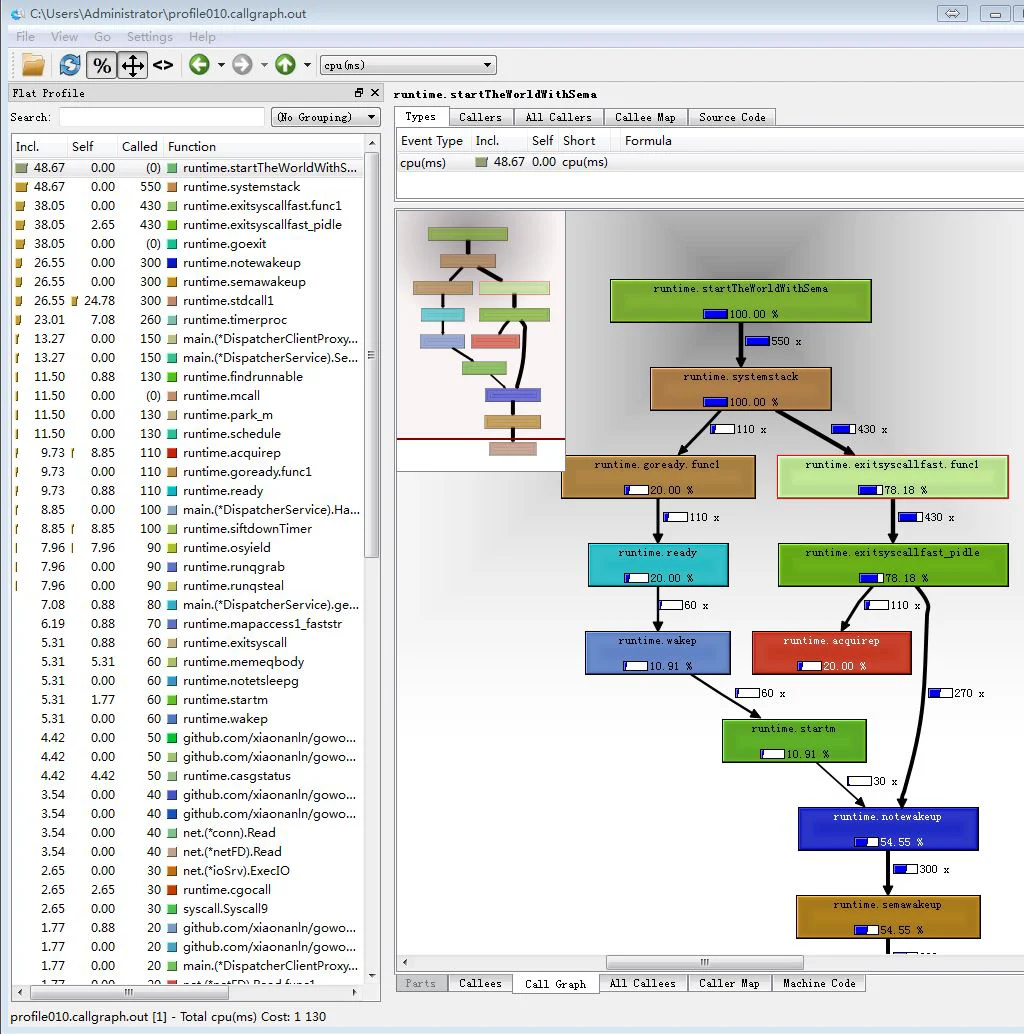
Task: Toggle relative percentage cost display
Action: (101, 65)
